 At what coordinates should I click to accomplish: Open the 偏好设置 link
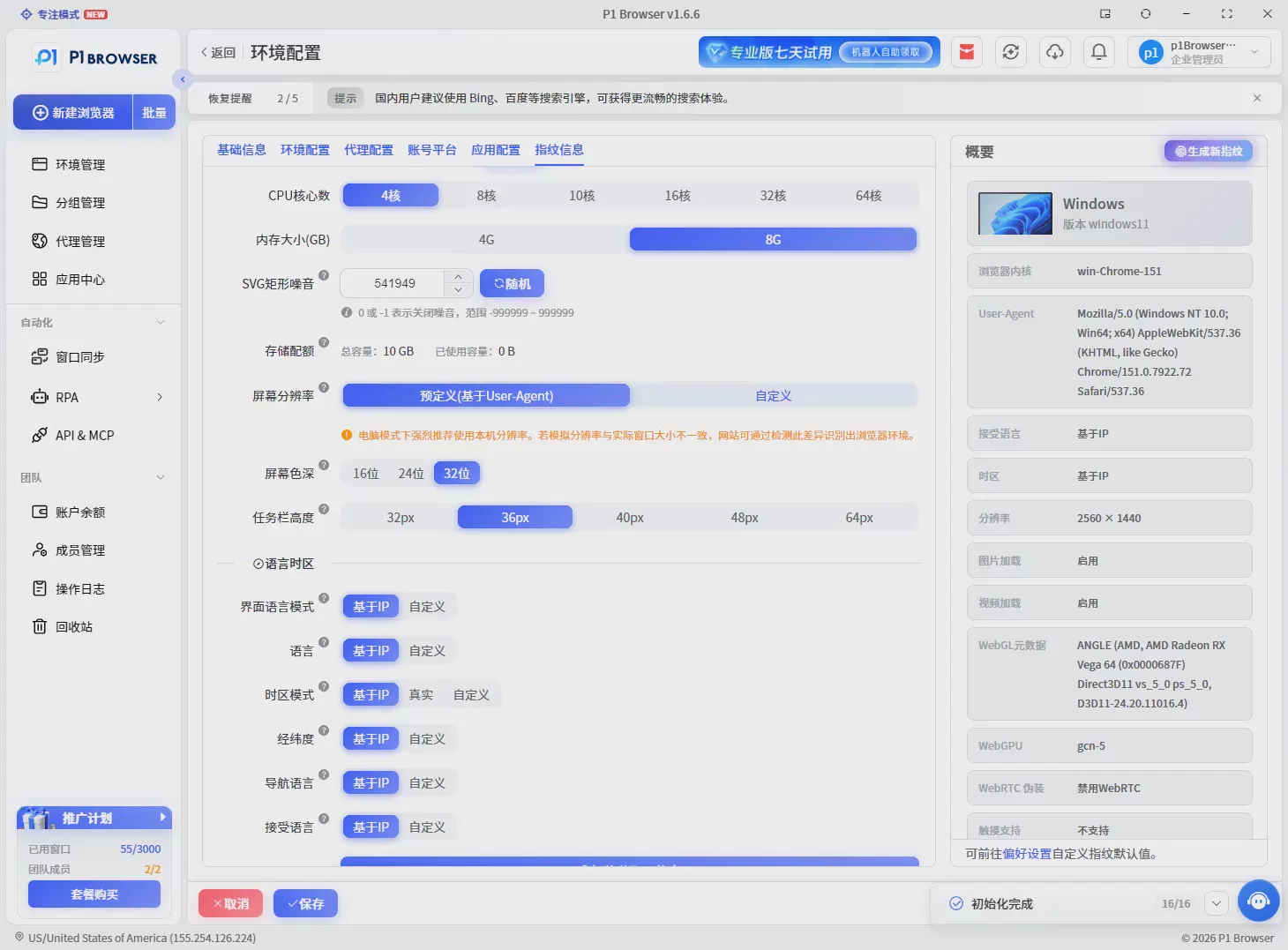click(x=1027, y=854)
